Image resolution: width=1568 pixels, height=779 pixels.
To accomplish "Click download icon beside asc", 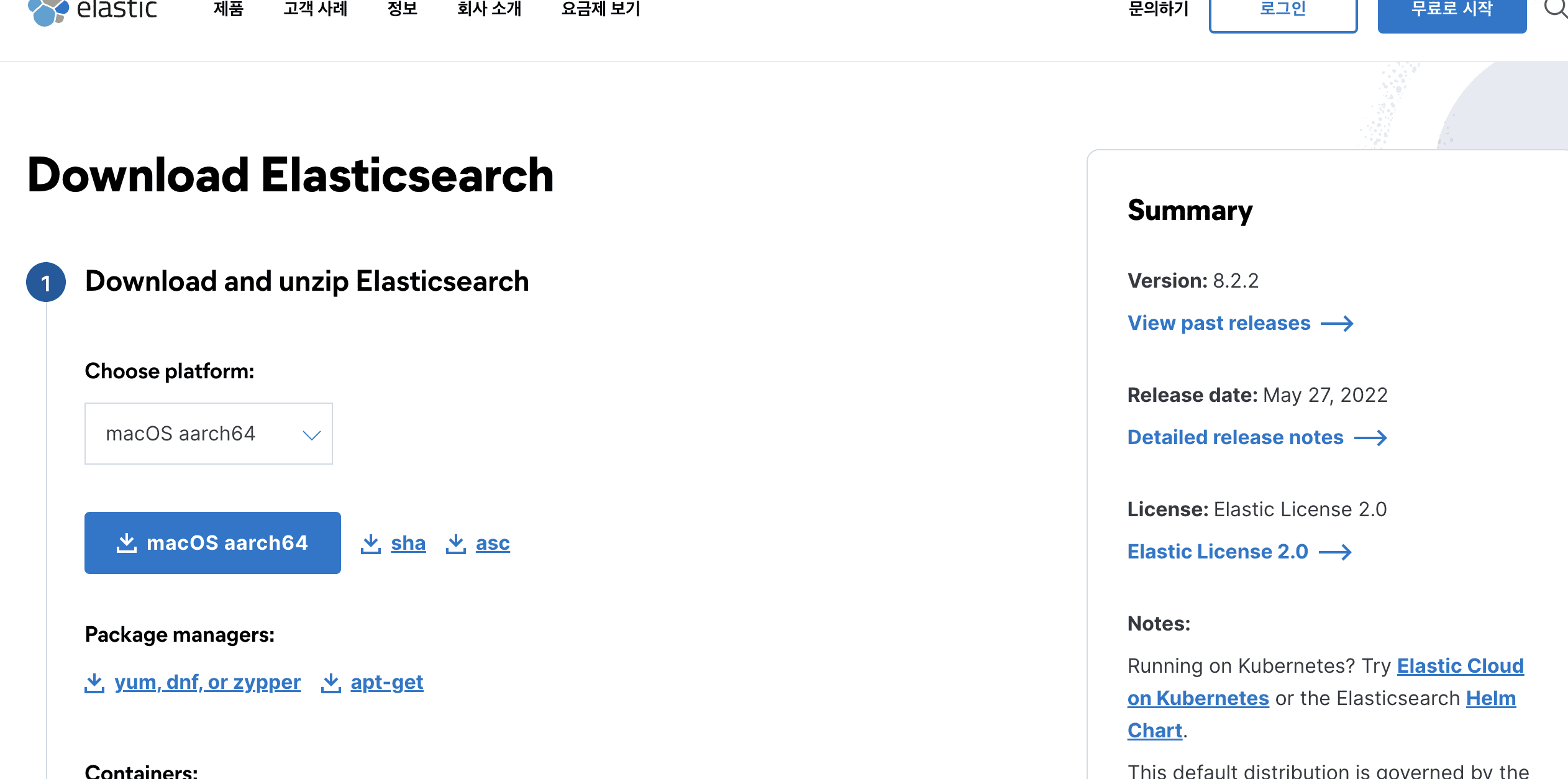I will pyautogui.click(x=456, y=544).
